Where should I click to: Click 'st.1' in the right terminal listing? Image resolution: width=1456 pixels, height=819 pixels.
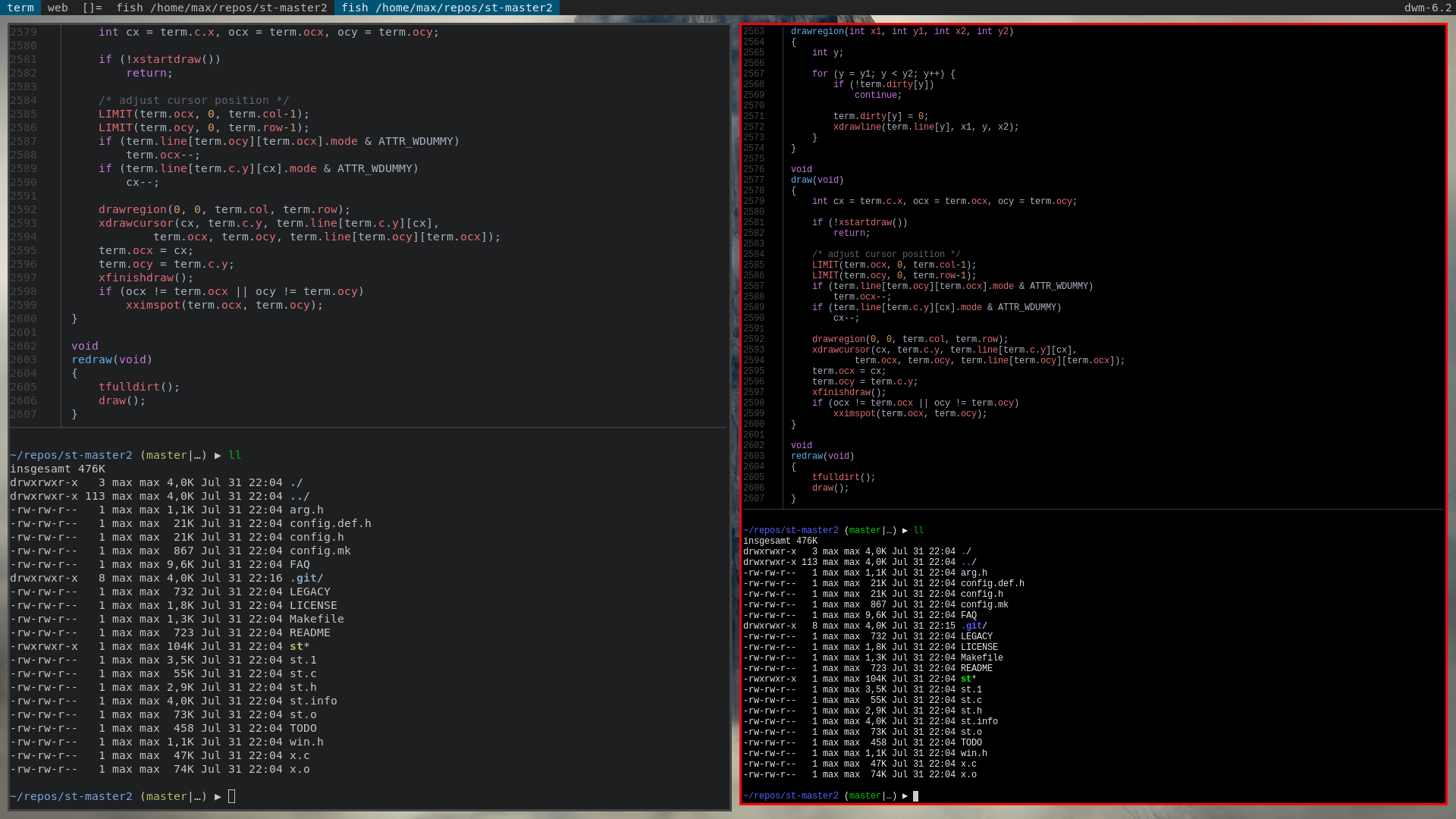(x=971, y=689)
